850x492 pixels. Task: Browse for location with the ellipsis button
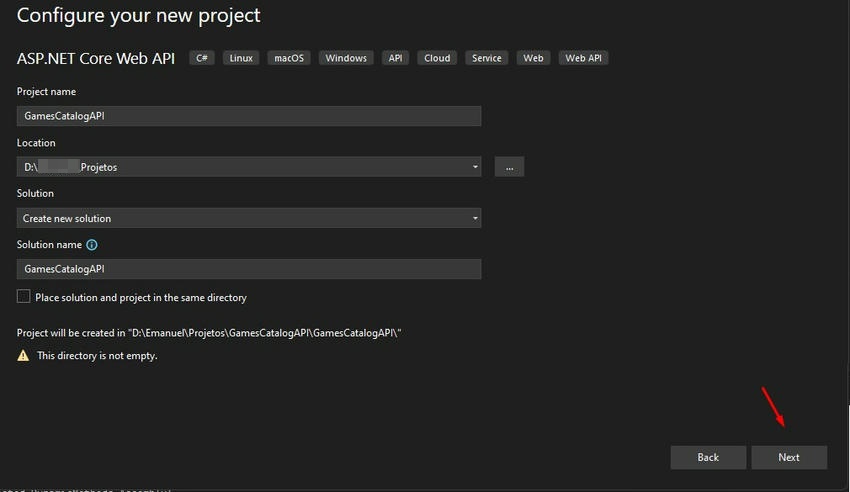509,167
